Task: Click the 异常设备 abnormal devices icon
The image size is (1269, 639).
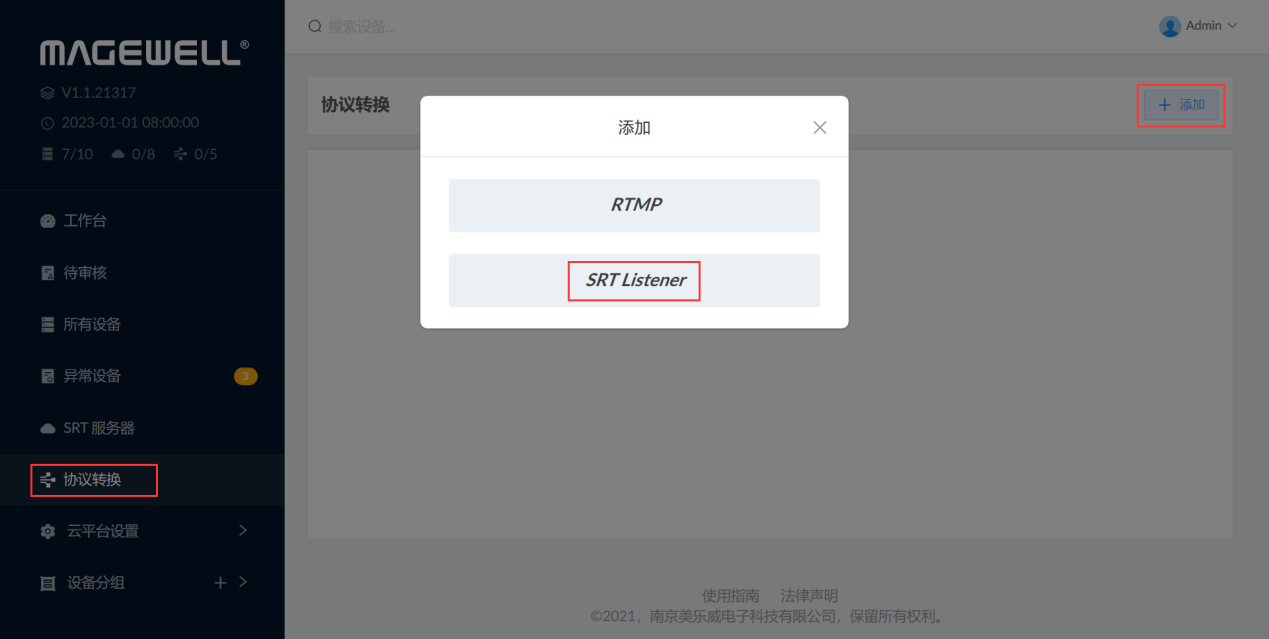Action: tap(47, 377)
